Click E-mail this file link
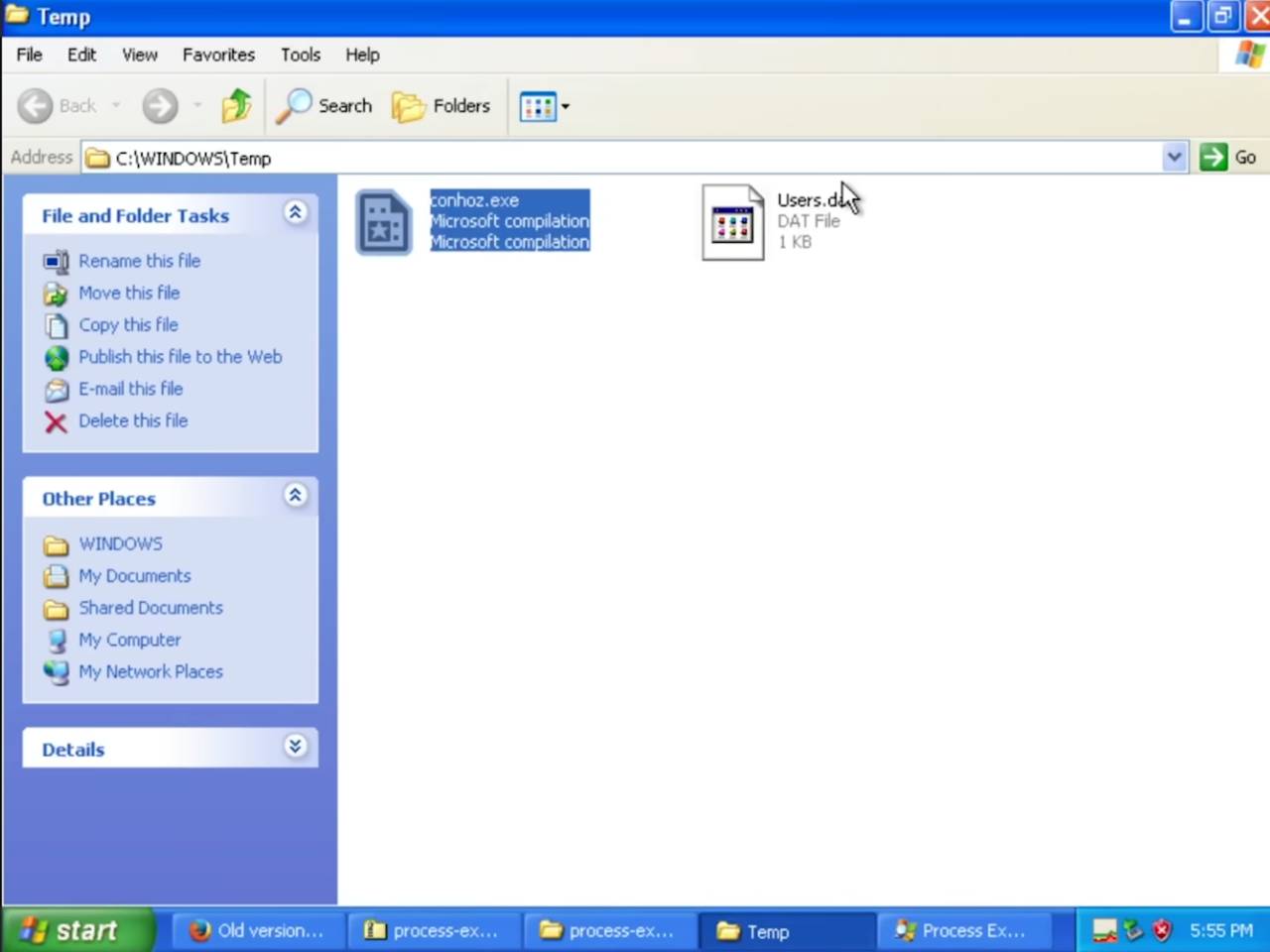Image resolution: width=1270 pixels, height=952 pixels. coord(131,389)
